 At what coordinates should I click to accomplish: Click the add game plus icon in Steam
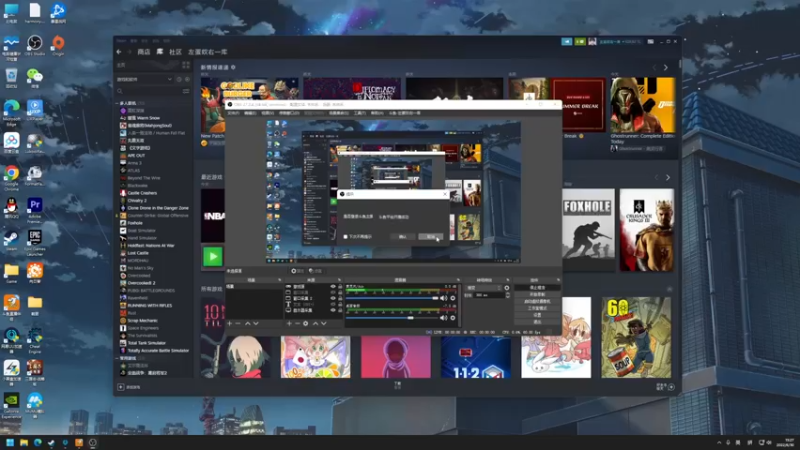[x=121, y=387]
